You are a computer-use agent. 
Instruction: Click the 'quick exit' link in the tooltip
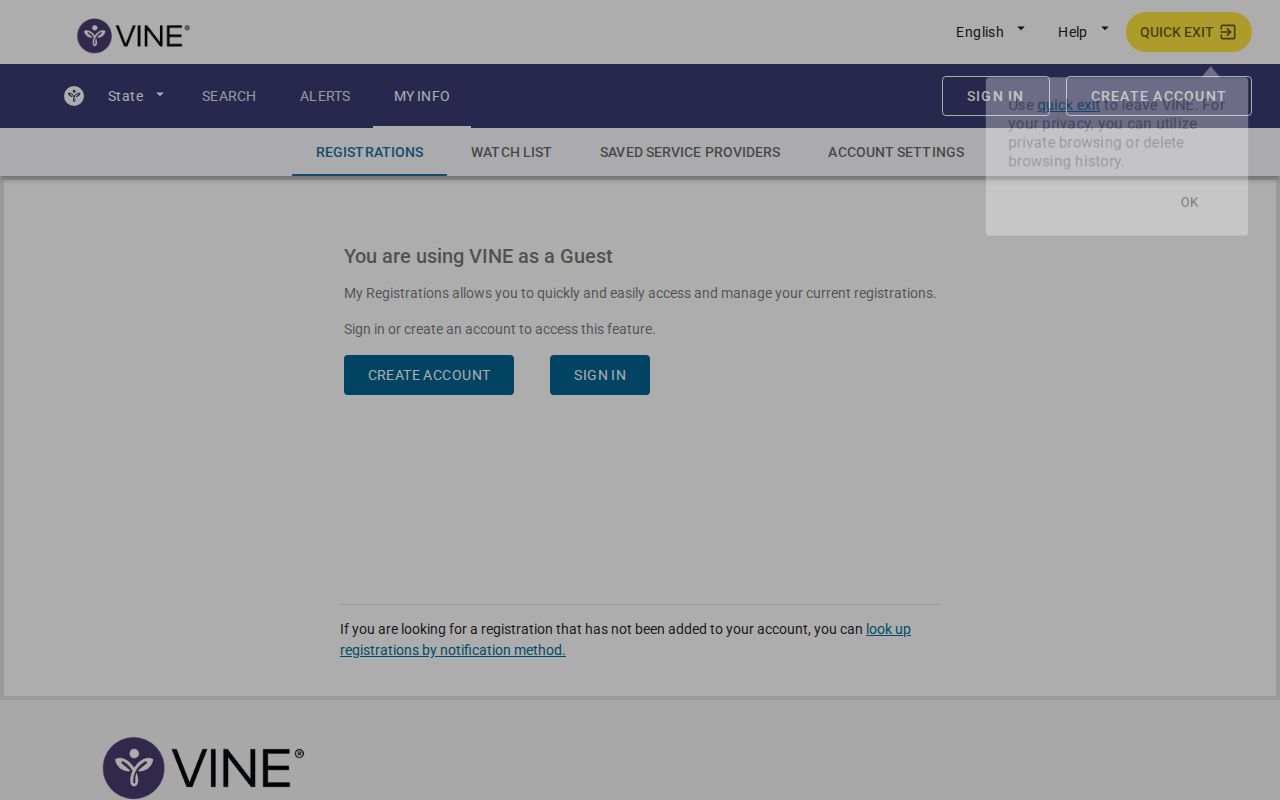(1068, 105)
